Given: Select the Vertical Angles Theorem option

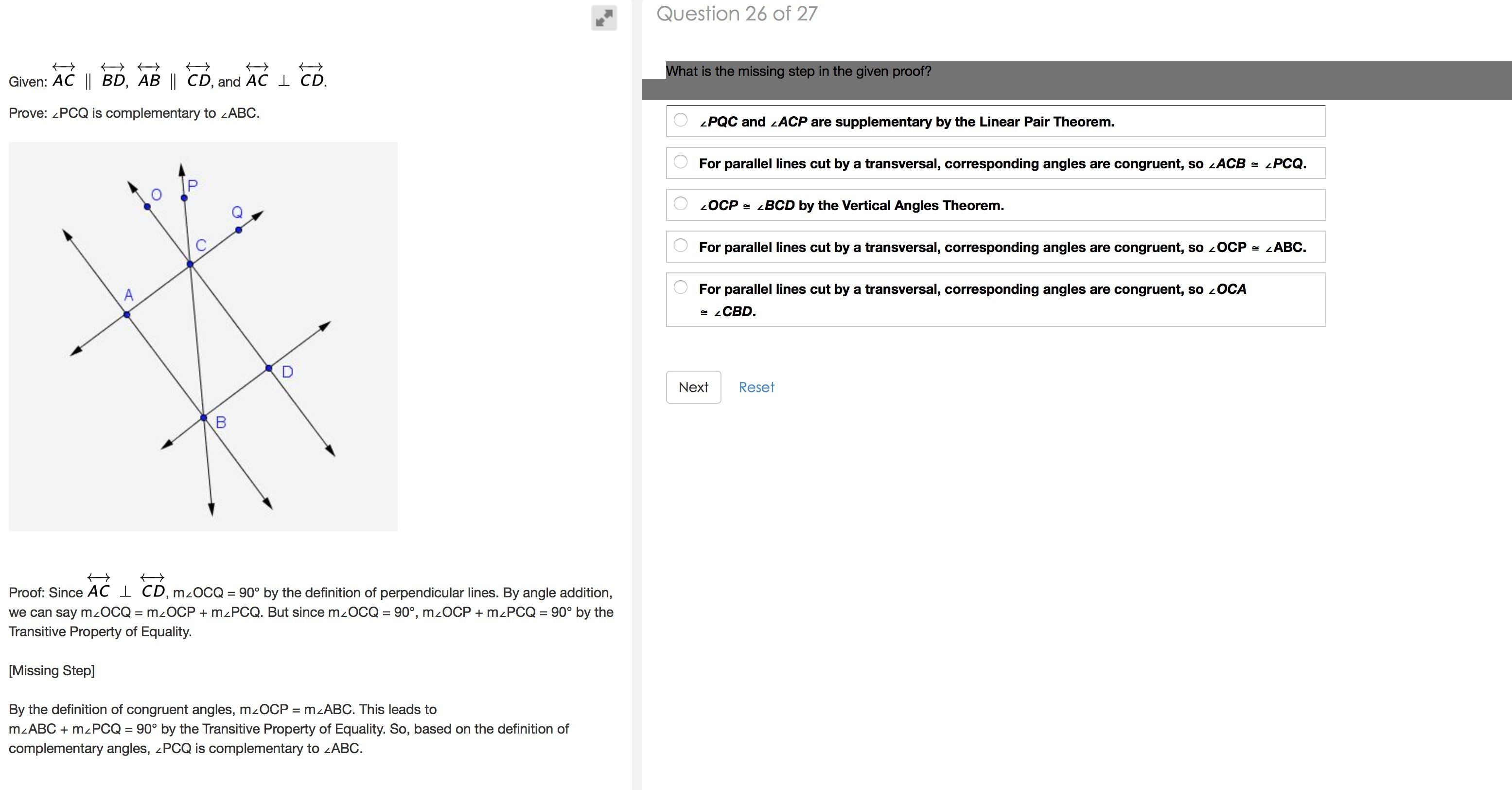Looking at the screenshot, I should 680,203.
